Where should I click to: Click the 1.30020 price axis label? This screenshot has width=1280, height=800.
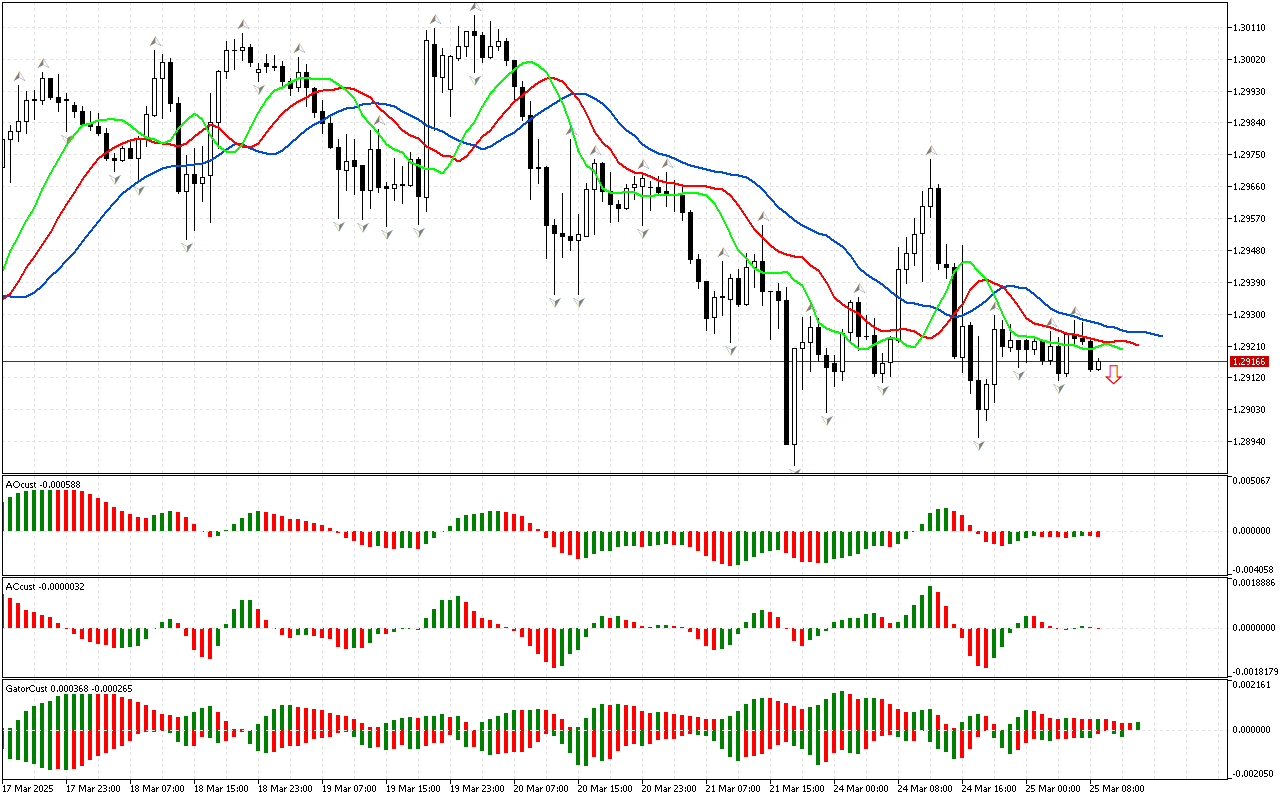[1250, 60]
